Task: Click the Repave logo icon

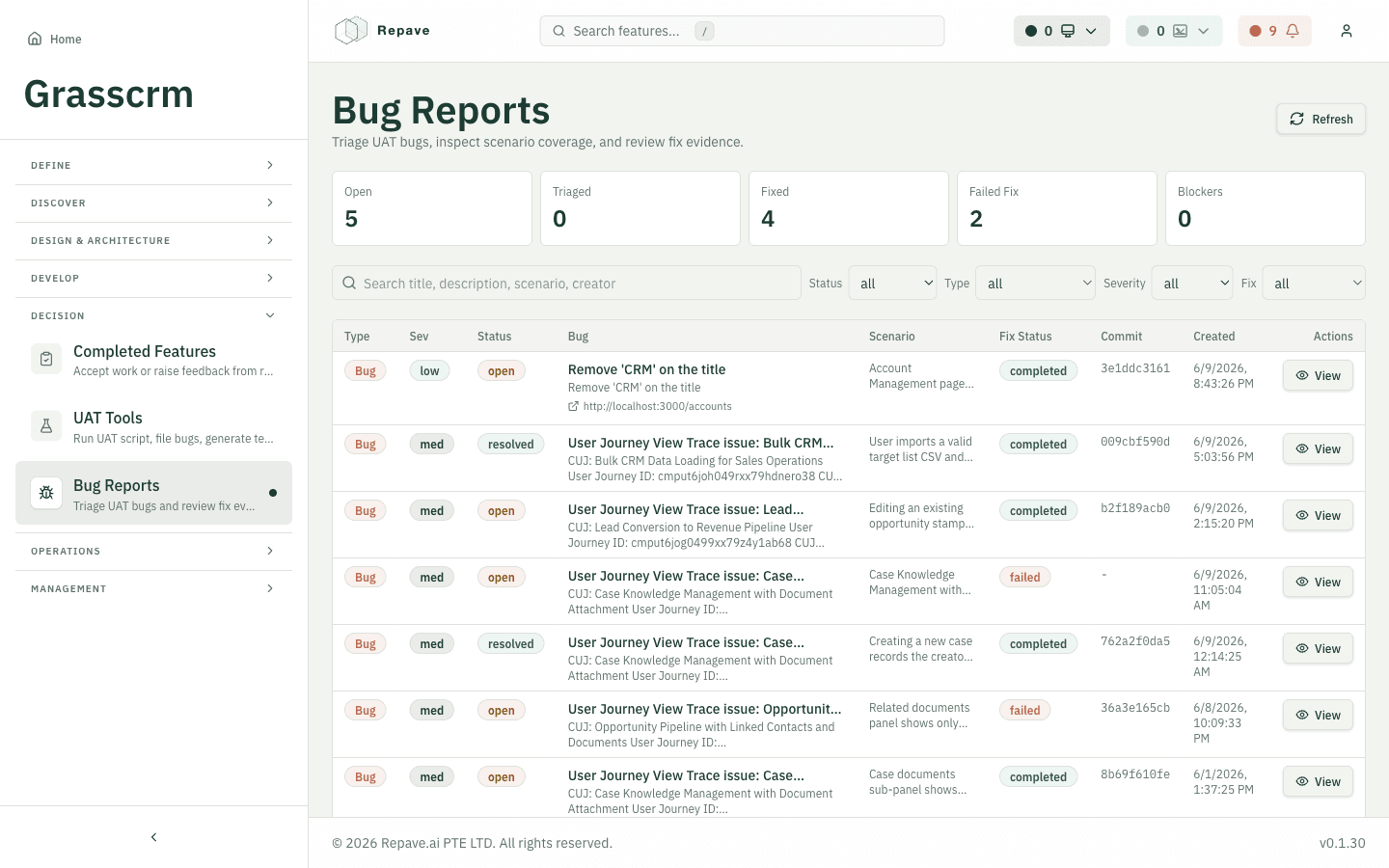Action: 351,31
